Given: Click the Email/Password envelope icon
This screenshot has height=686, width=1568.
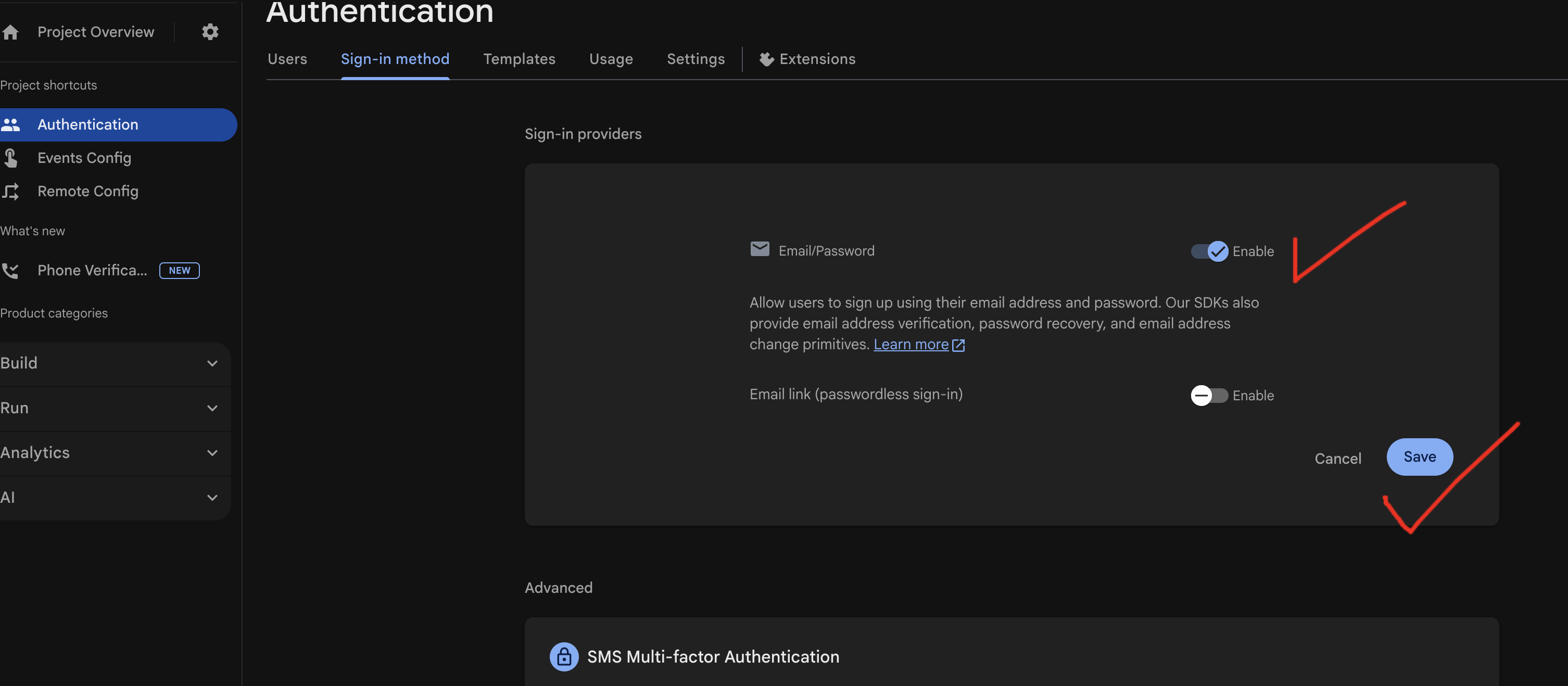Looking at the screenshot, I should pos(759,249).
